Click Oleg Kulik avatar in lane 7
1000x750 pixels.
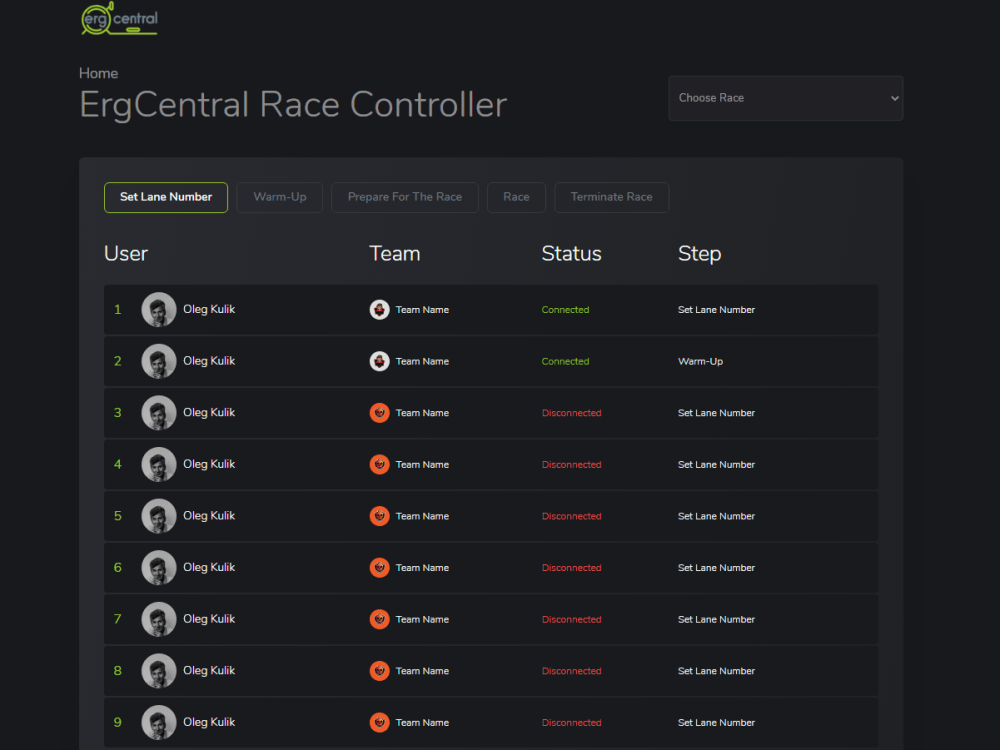point(159,619)
